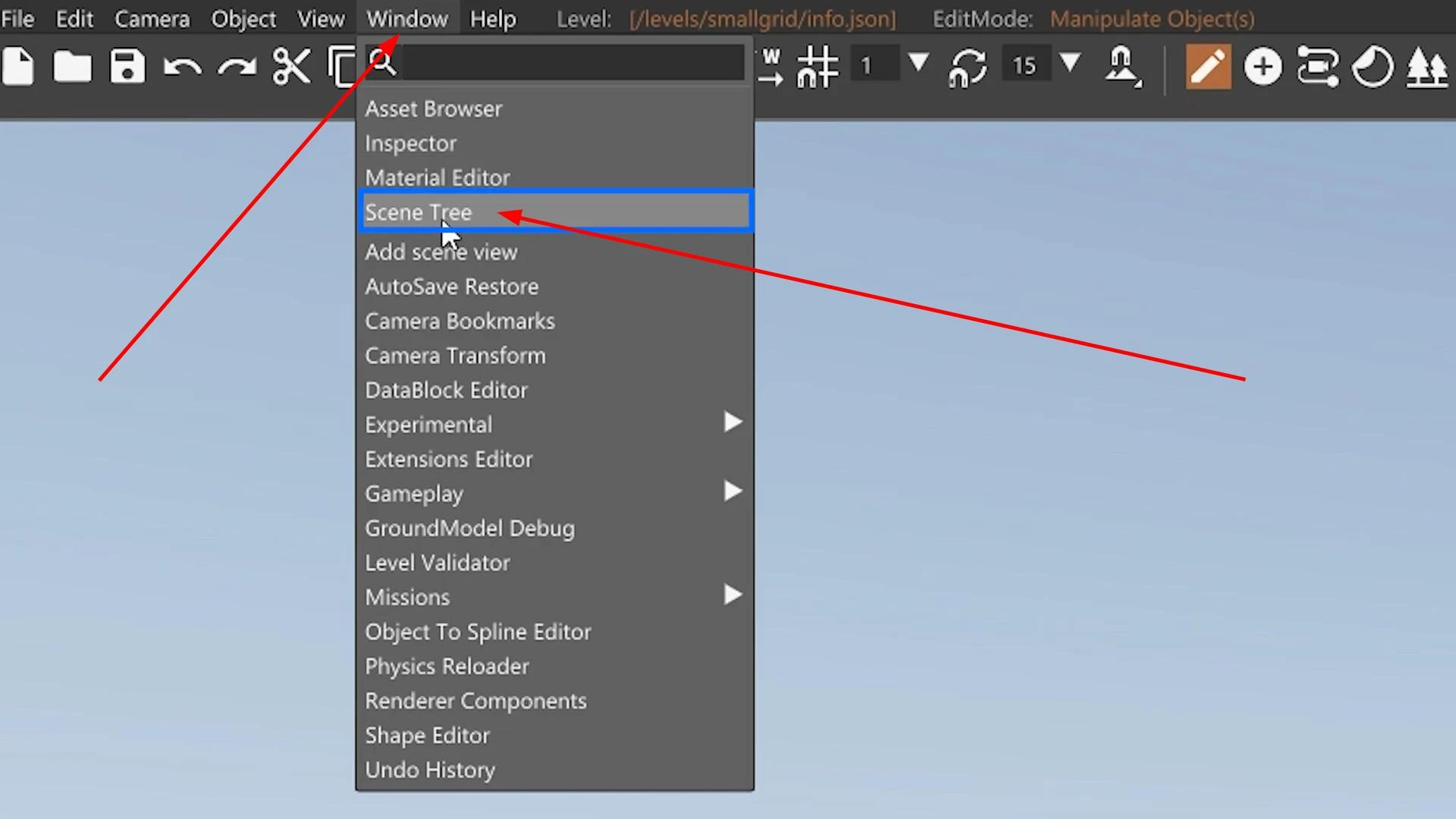The height and width of the screenshot is (819, 1456).
Task: Select the spline path tool icon
Action: pos(1318,67)
